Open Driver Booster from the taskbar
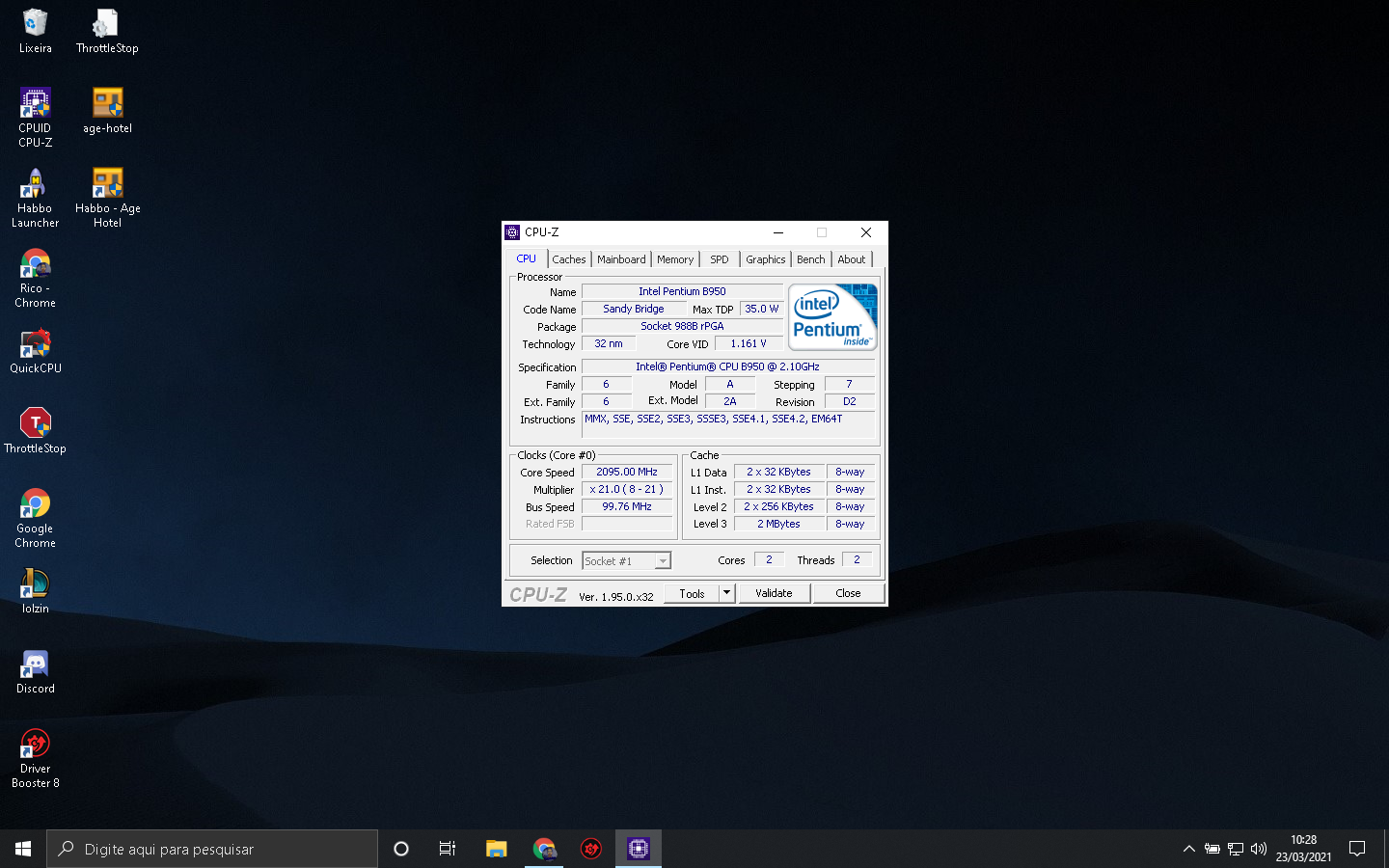 [x=591, y=849]
